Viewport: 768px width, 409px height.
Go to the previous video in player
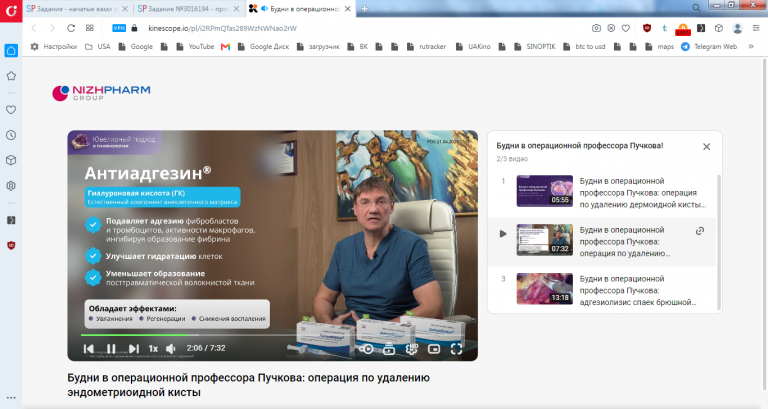pyautogui.click(x=89, y=349)
